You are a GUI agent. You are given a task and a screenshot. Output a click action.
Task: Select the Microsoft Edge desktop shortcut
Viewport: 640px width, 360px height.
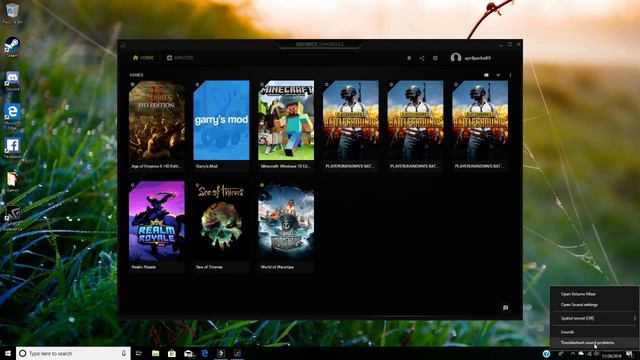click(x=12, y=116)
